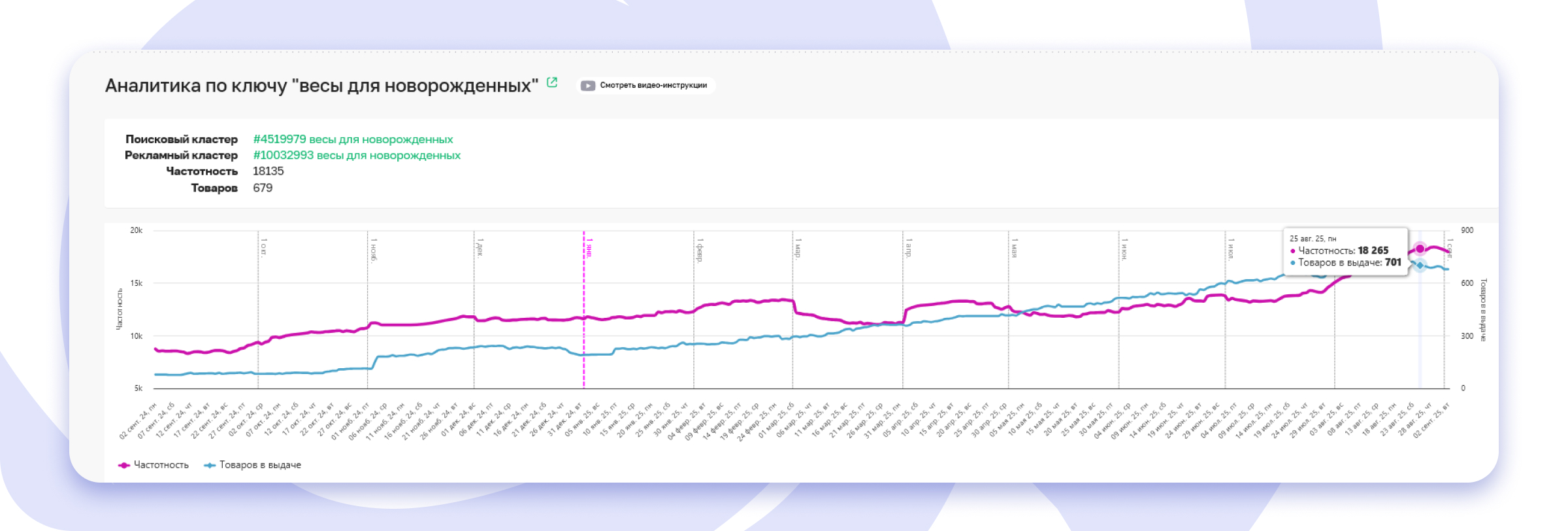Screen dimensions: 1568x531
Task: Click the 1 дек. month marker
Action: tap(480, 248)
